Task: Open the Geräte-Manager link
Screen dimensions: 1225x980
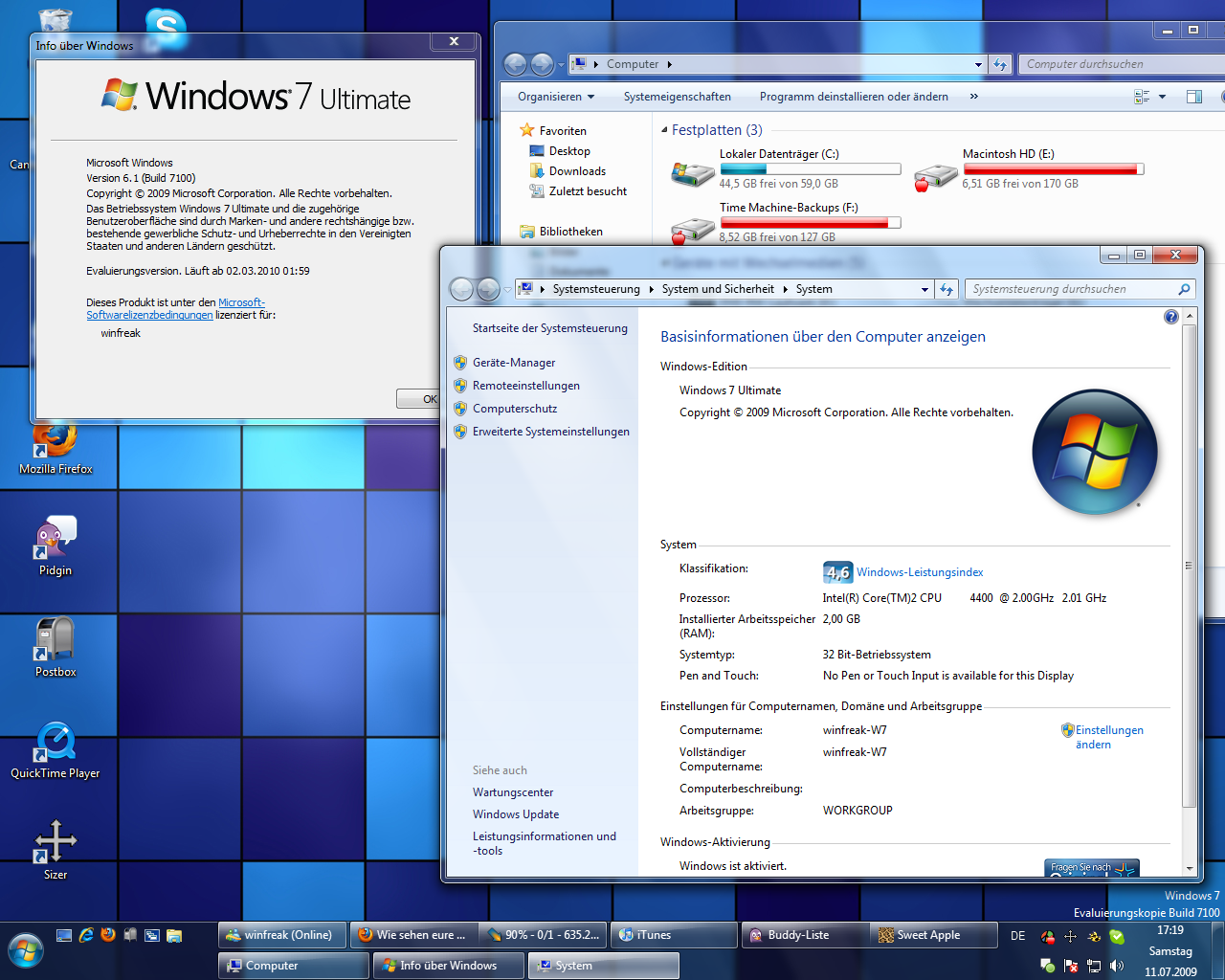Action: (x=514, y=363)
